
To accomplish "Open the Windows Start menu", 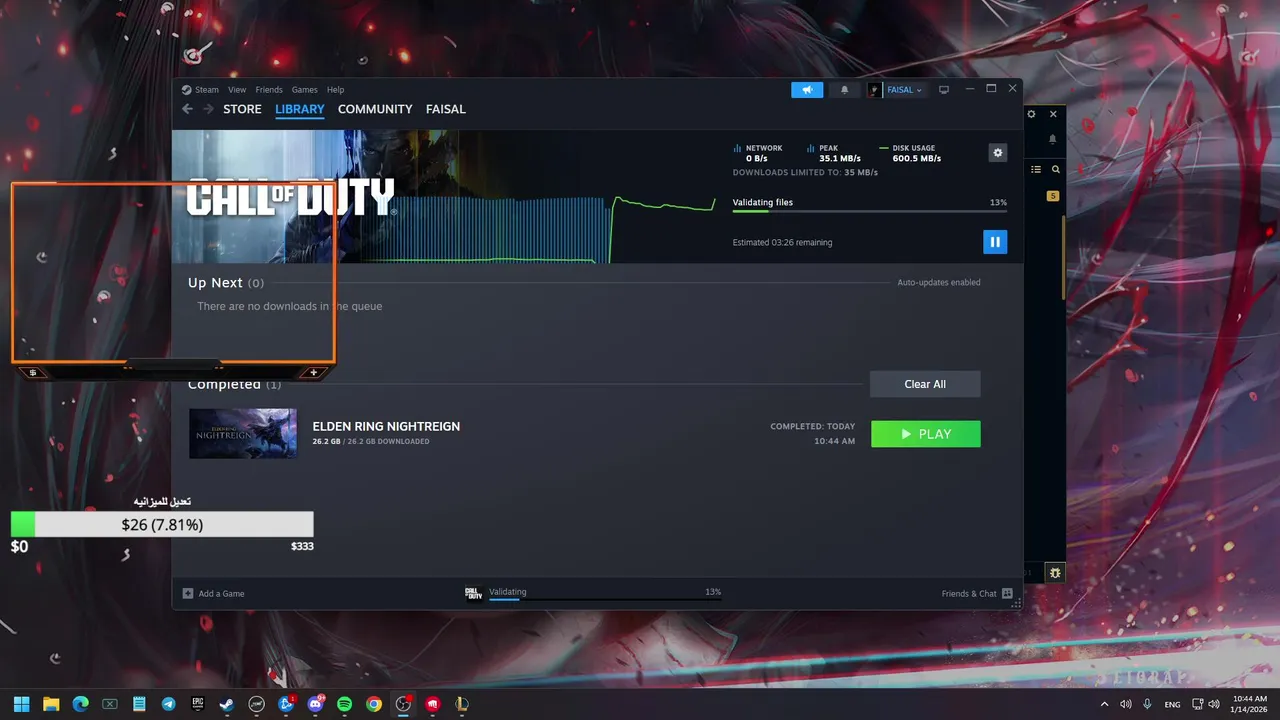I will point(22,704).
